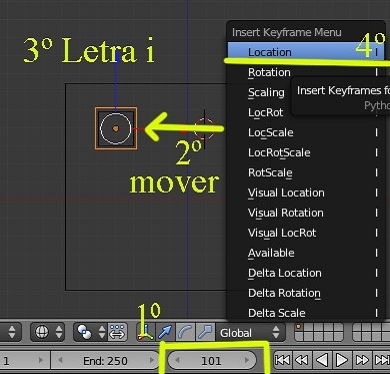Image resolution: width=390 pixels, height=374 pixels.
Task: Play the animation forward
Action: click(342, 360)
